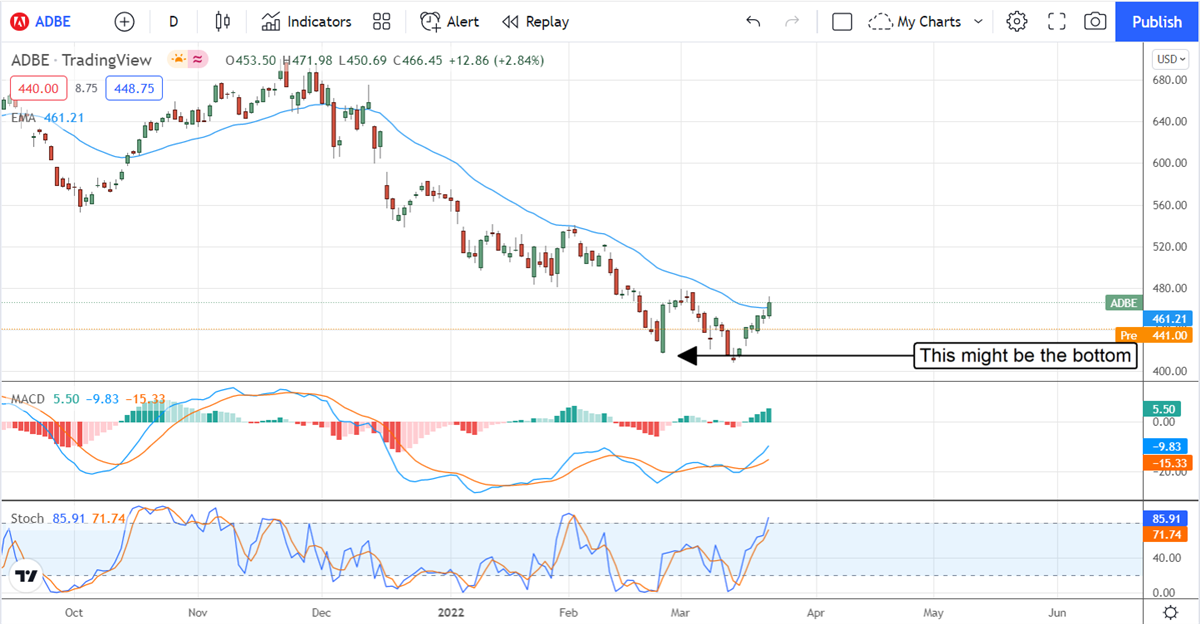This screenshot has height=624, width=1200.
Task: Open the indicator templates grid icon
Action: pyautogui.click(x=381, y=21)
